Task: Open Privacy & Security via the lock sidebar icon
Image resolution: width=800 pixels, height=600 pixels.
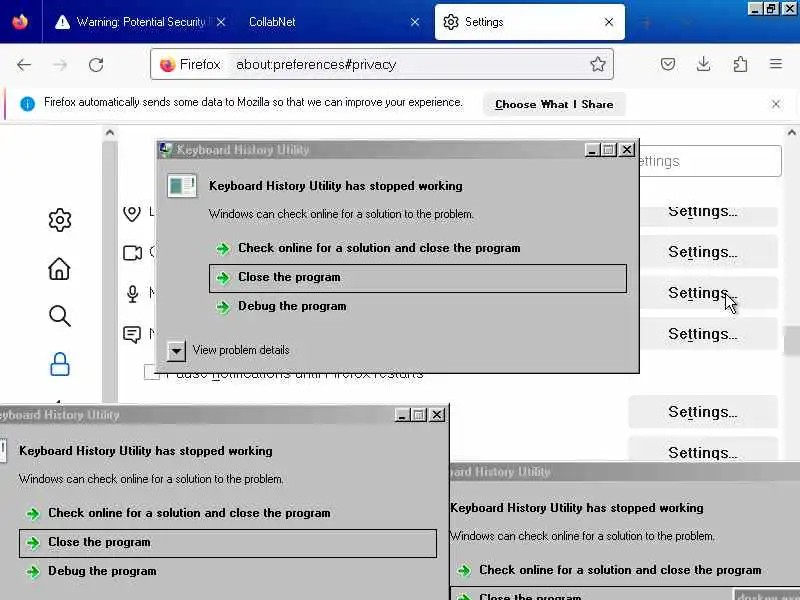Action: pyautogui.click(x=60, y=364)
